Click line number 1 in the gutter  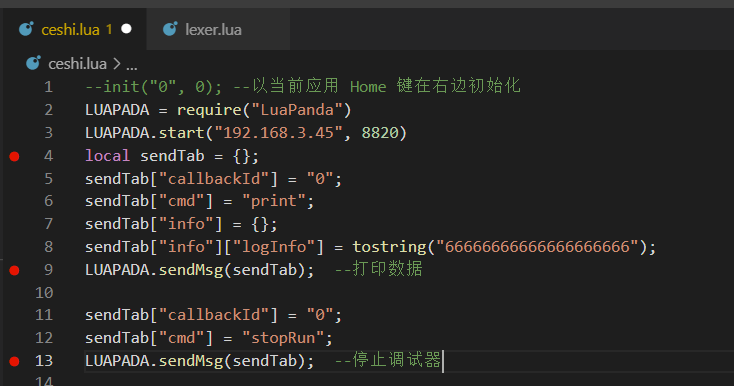[x=48, y=87]
